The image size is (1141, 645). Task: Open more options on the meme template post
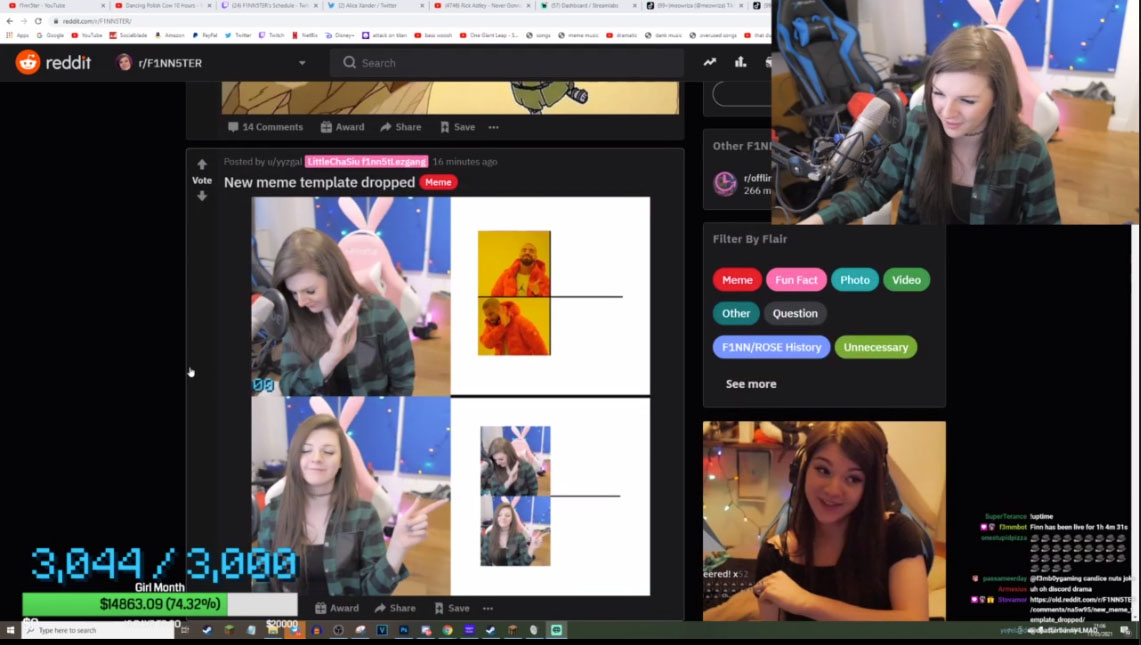pos(488,608)
